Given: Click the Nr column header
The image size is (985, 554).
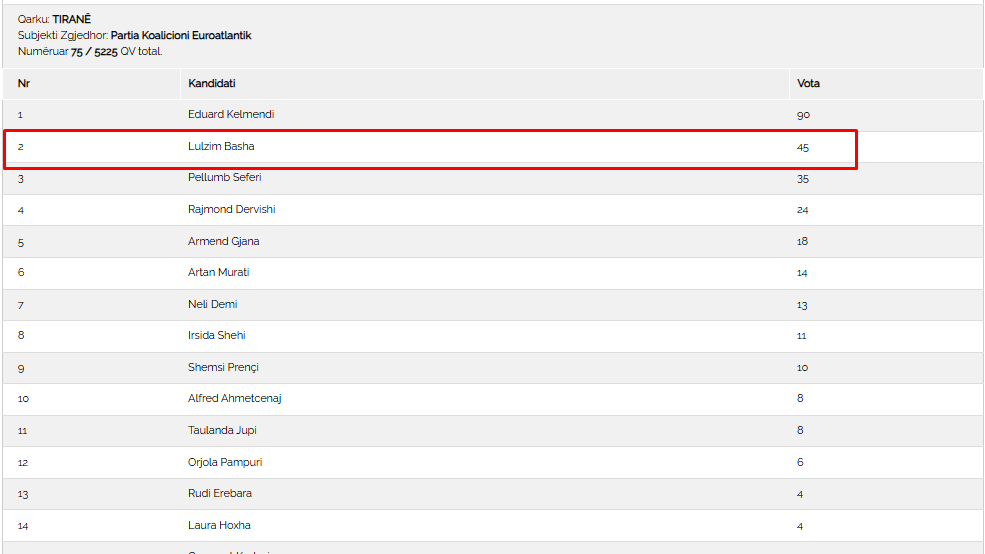Looking at the screenshot, I should [24, 83].
